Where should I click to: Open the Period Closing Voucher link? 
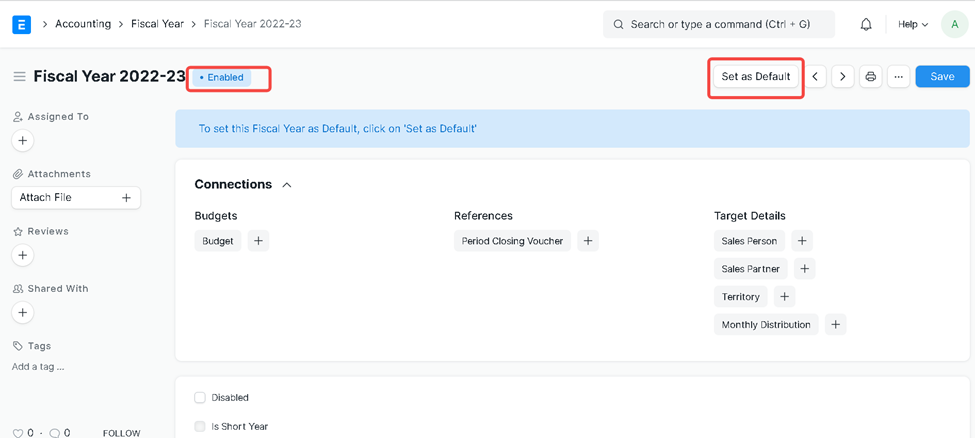tap(512, 241)
